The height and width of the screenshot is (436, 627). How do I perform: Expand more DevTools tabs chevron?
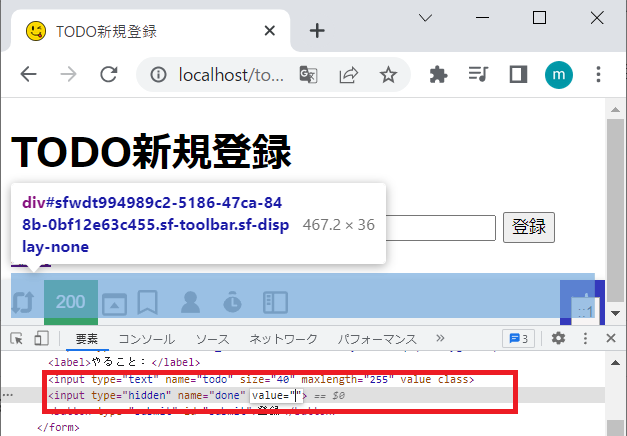pyautogui.click(x=440, y=338)
